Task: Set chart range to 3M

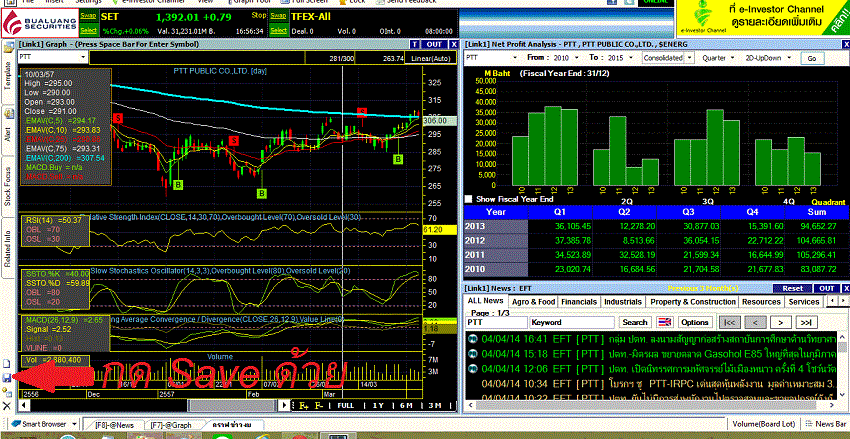Action: click(434, 405)
